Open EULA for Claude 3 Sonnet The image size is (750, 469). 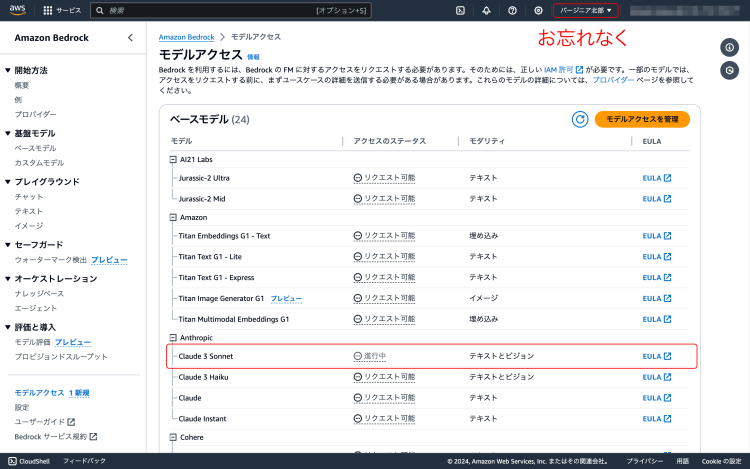pos(657,356)
